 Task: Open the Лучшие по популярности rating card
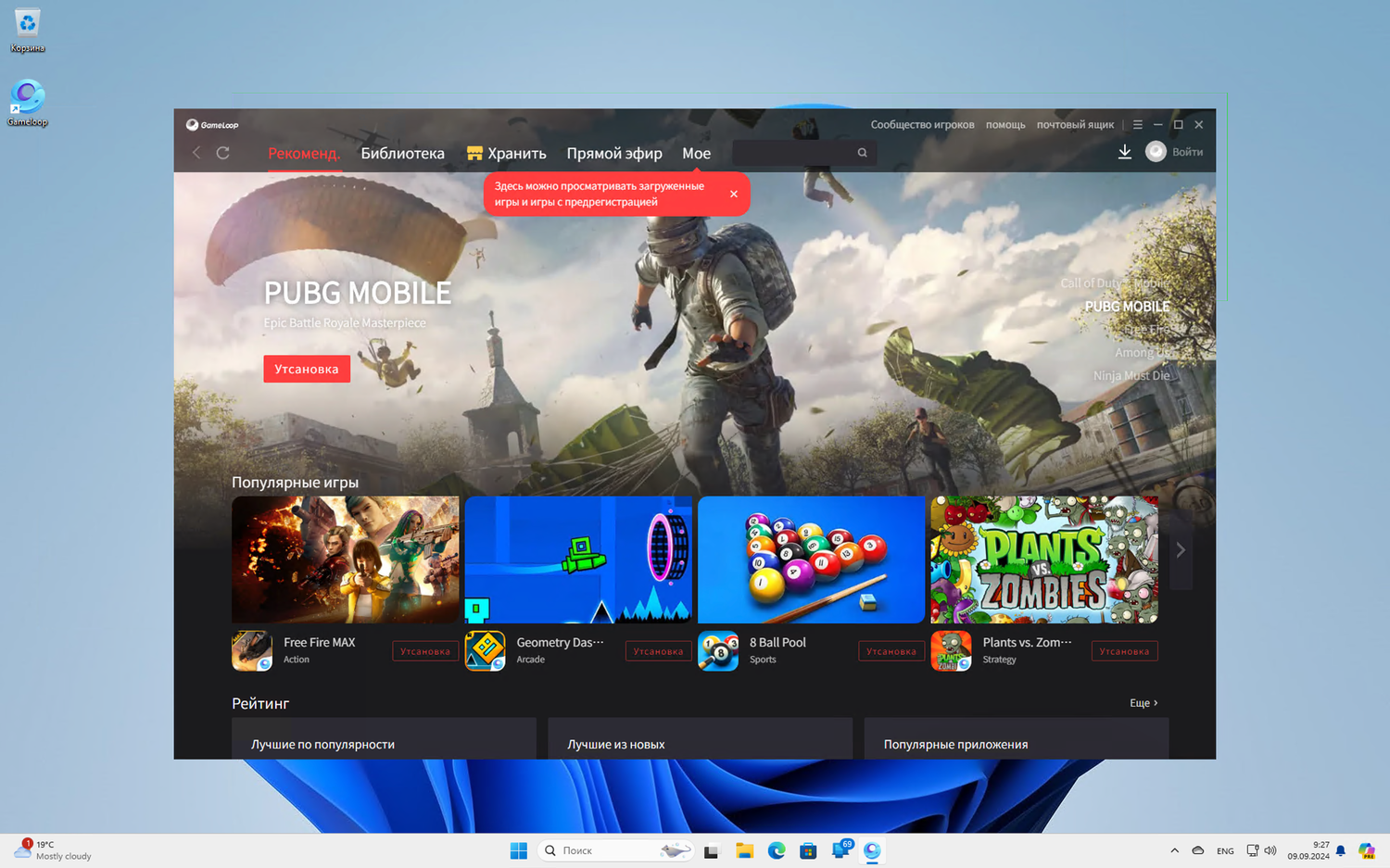coord(384,738)
